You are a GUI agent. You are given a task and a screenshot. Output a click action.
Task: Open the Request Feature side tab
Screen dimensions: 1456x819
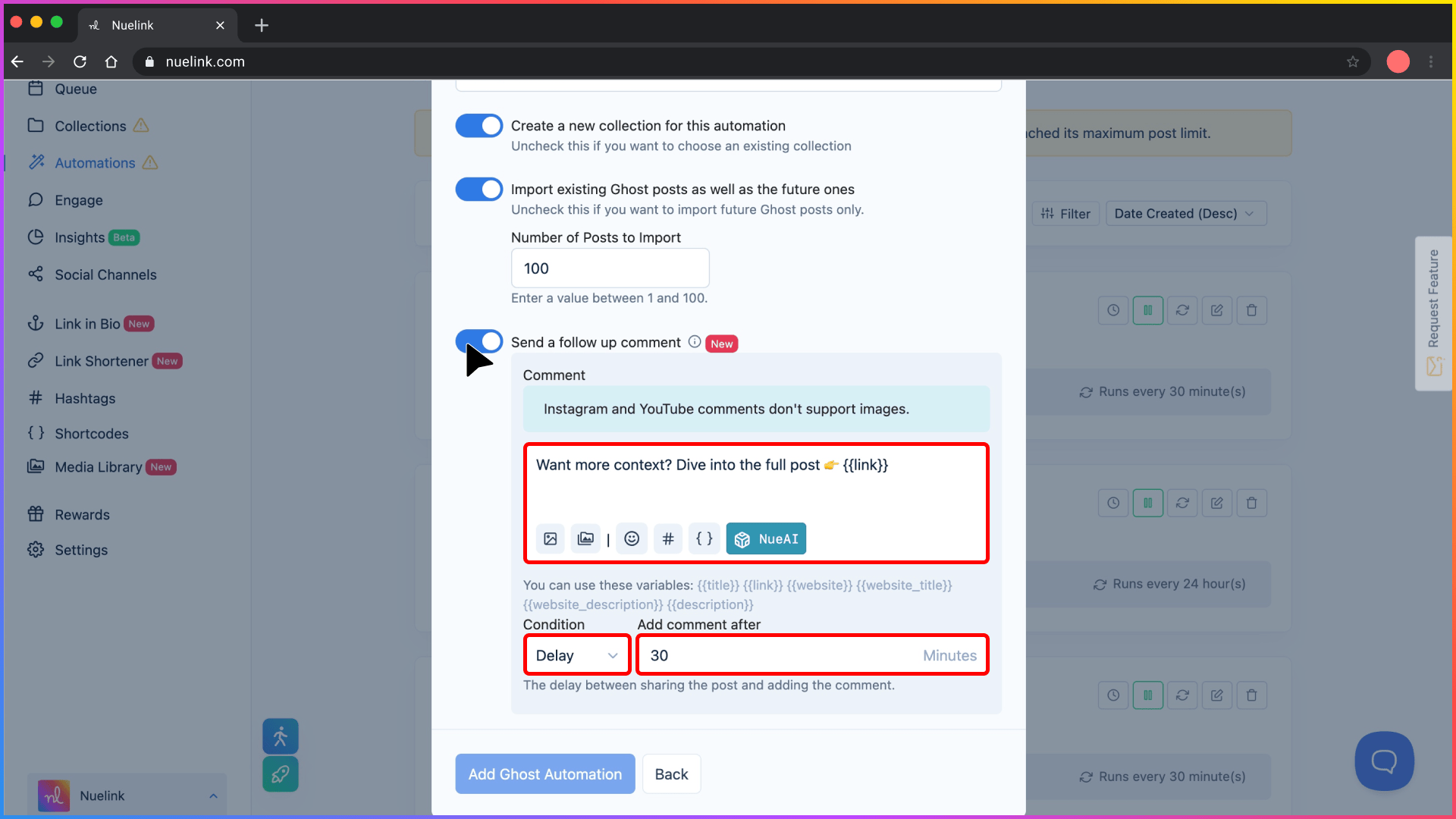[1433, 313]
